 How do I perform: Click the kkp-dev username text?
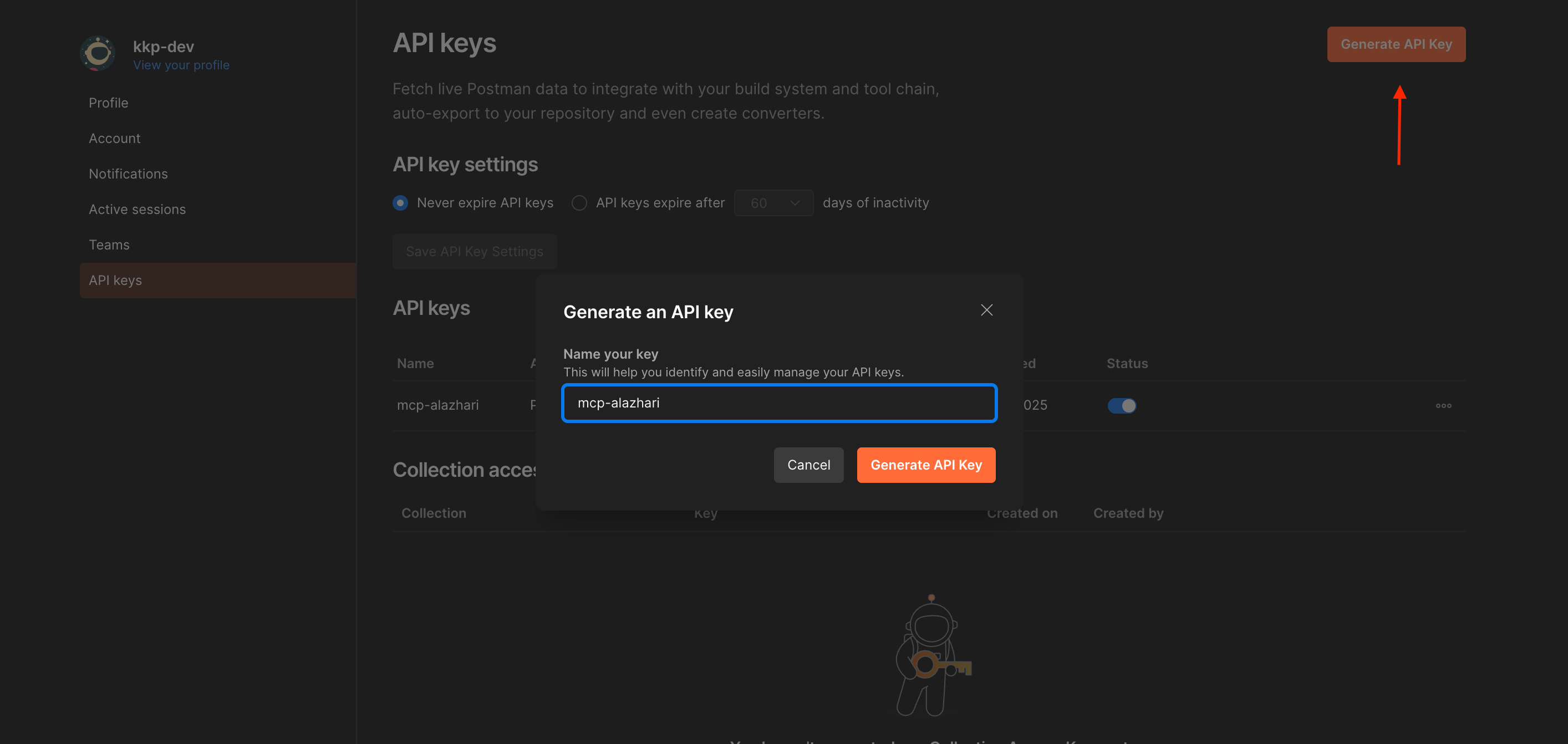[x=163, y=47]
